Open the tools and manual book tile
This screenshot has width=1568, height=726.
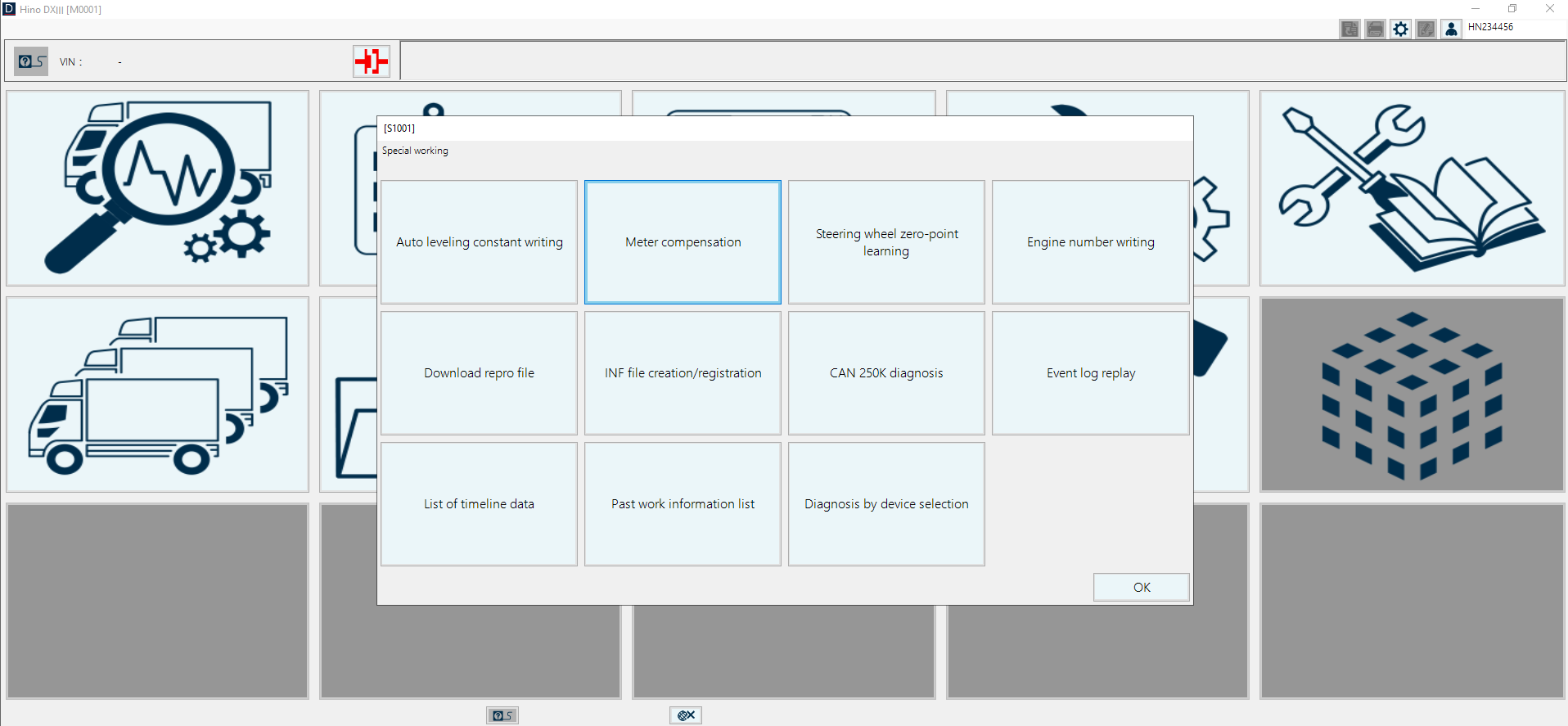(x=1413, y=188)
